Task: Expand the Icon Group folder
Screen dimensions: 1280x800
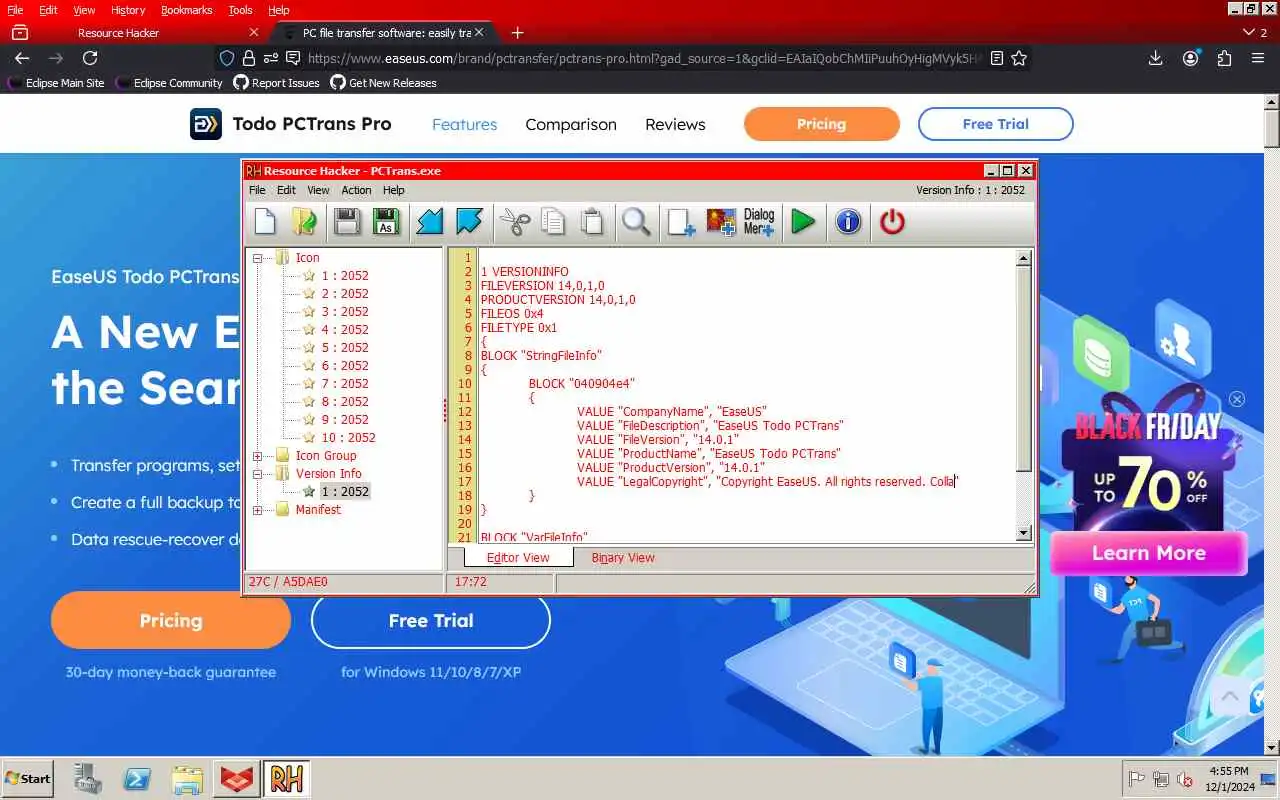Action: (x=257, y=456)
